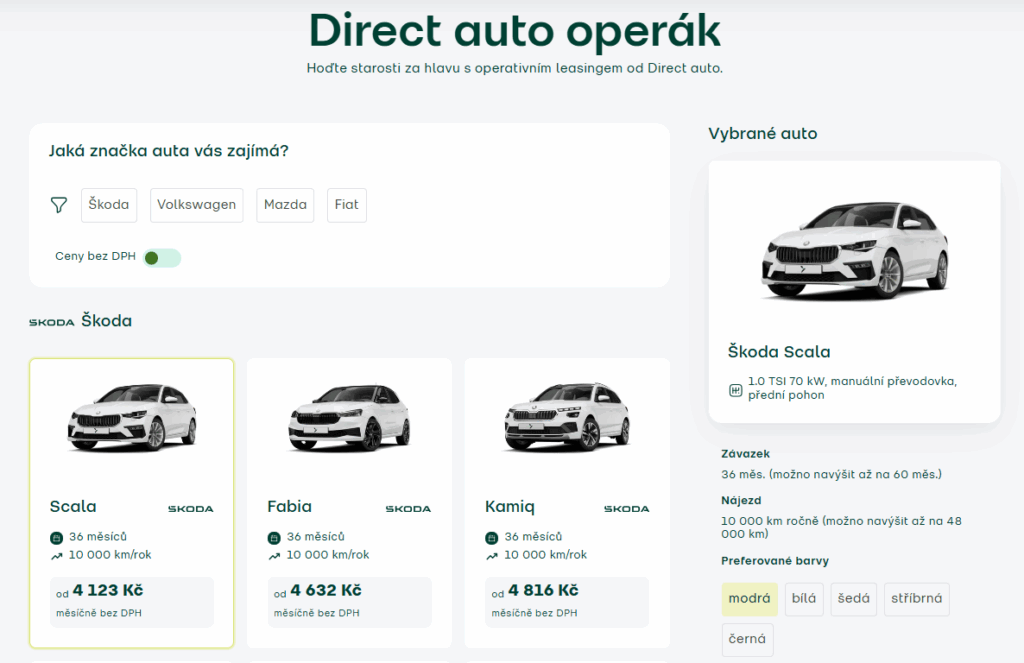Select the stříbrná color option
Image resolution: width=1024 pixels, height=663 pixels.
tap(916, 599)
